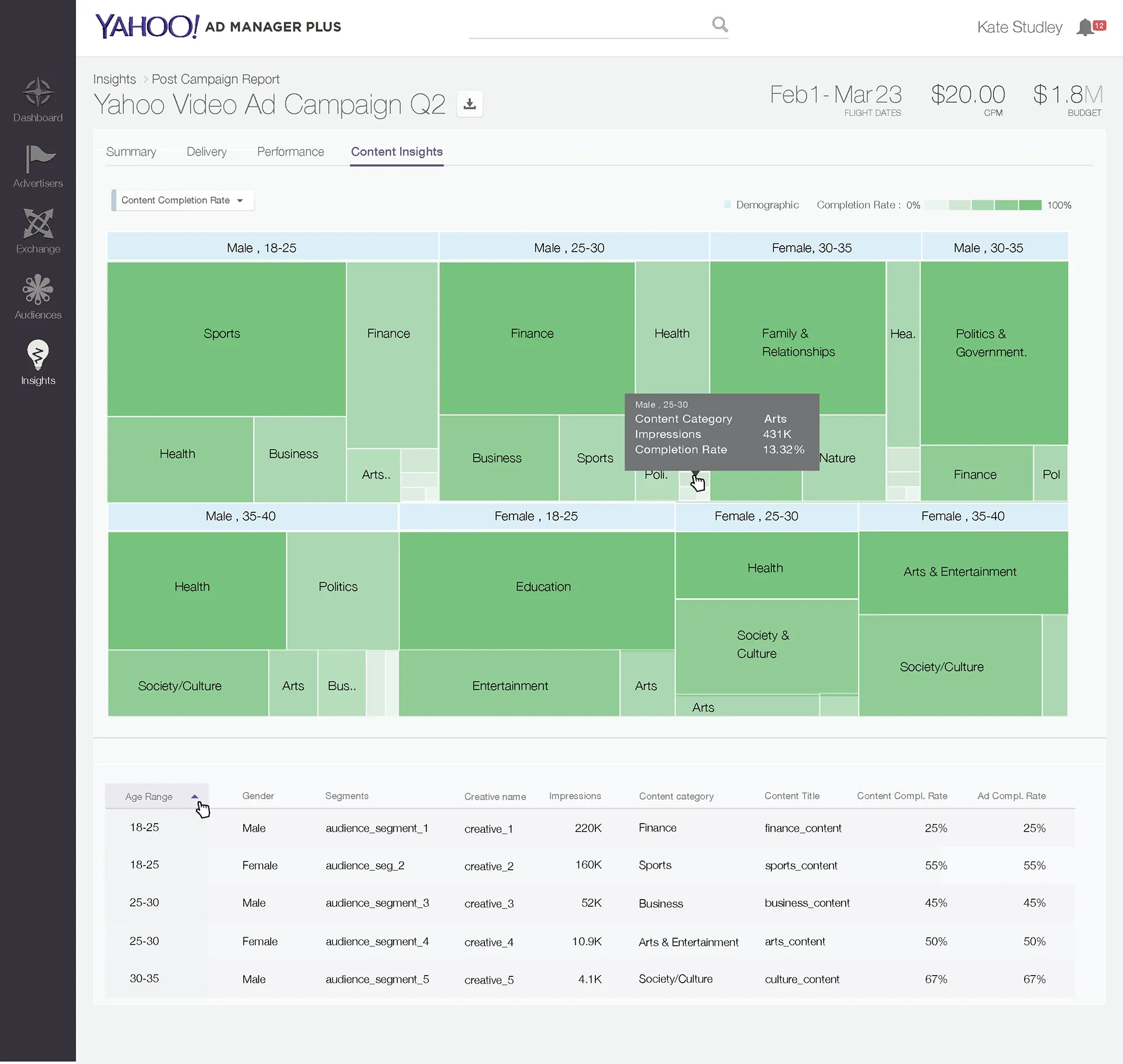Sort by Age Range column arrow

click(x=195, y=797)
